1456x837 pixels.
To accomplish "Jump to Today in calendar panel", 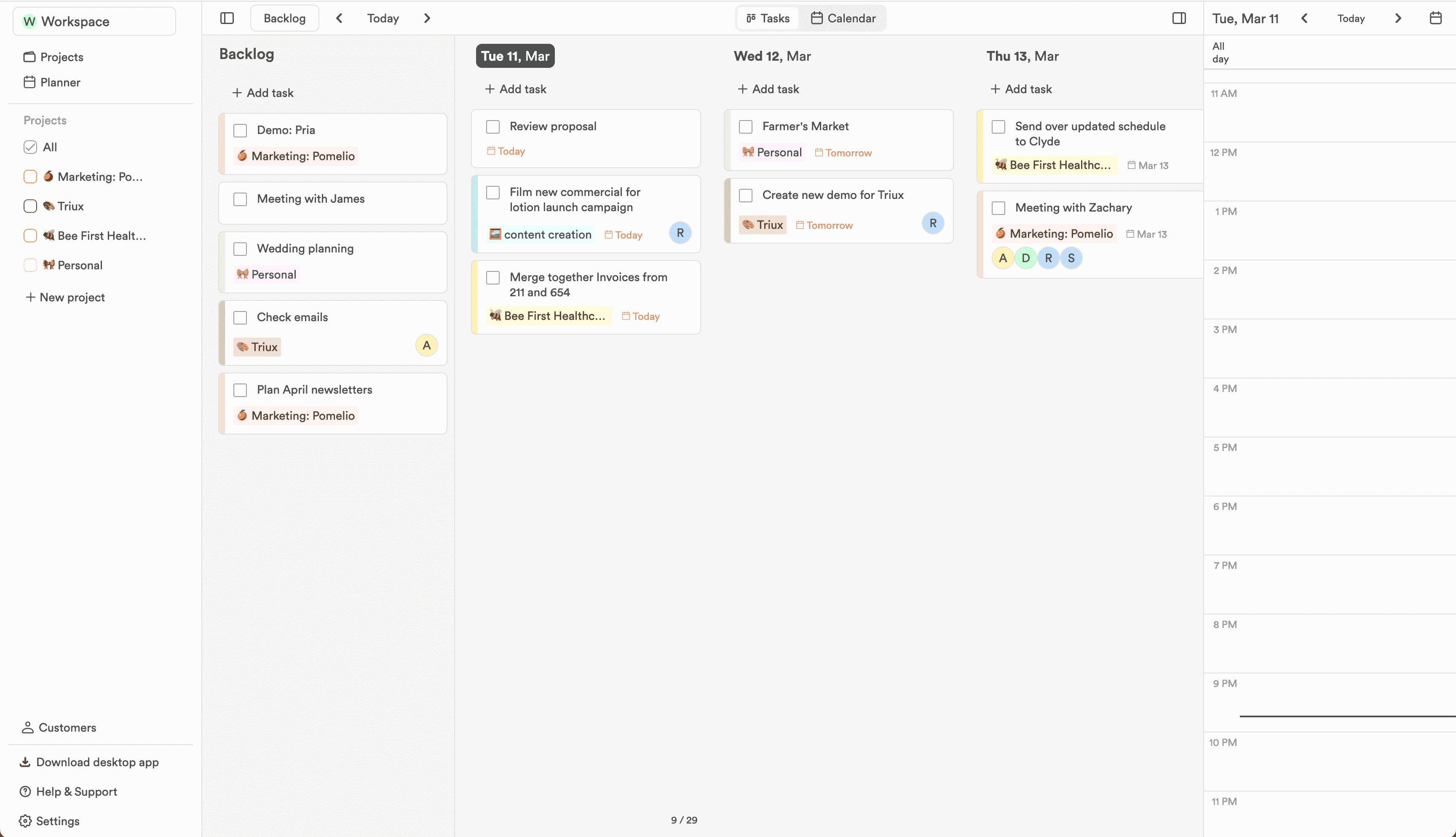I will pos(1351,19).
